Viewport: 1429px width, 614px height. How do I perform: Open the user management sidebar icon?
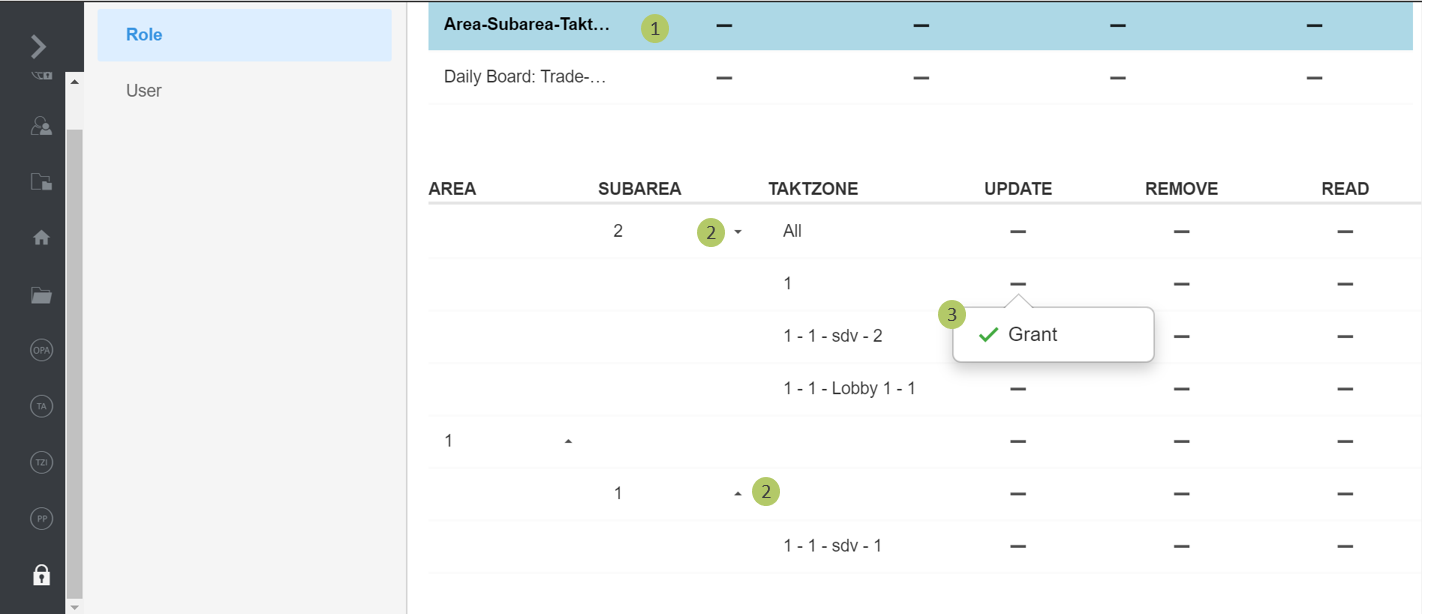click(x=41, y=126)
